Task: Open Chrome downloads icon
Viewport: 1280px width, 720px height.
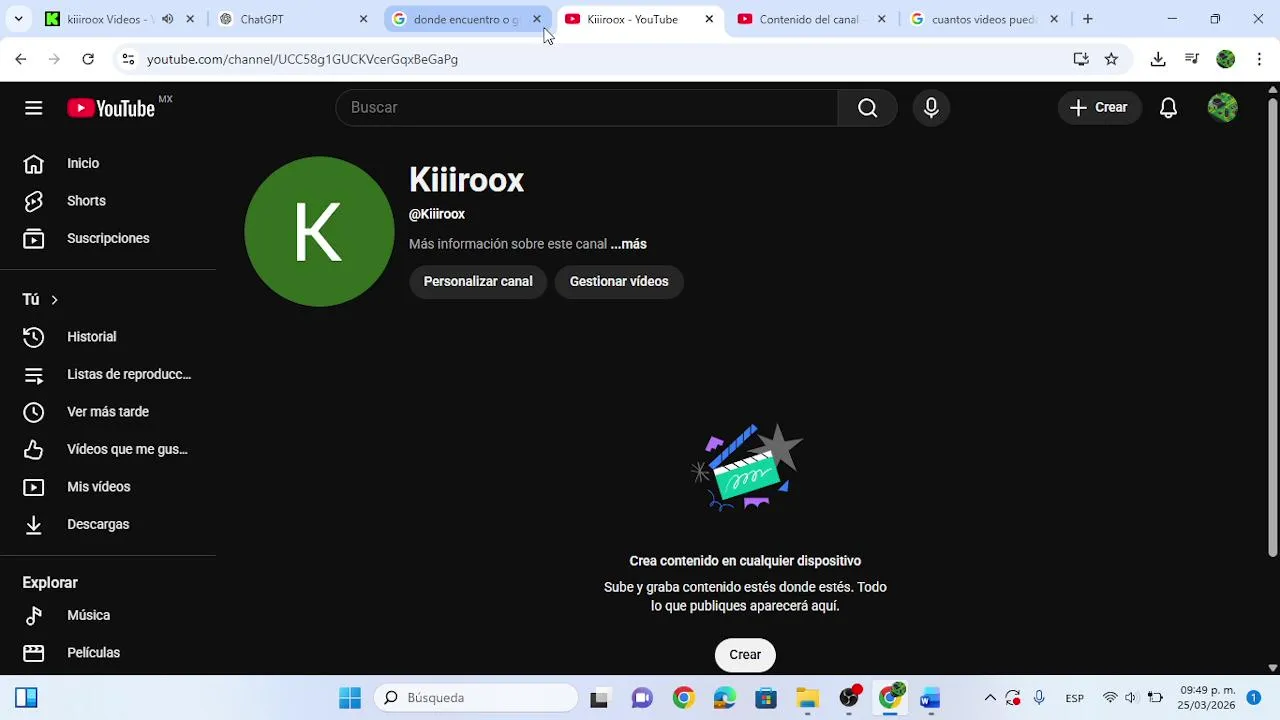Action: pos(1158,59)
